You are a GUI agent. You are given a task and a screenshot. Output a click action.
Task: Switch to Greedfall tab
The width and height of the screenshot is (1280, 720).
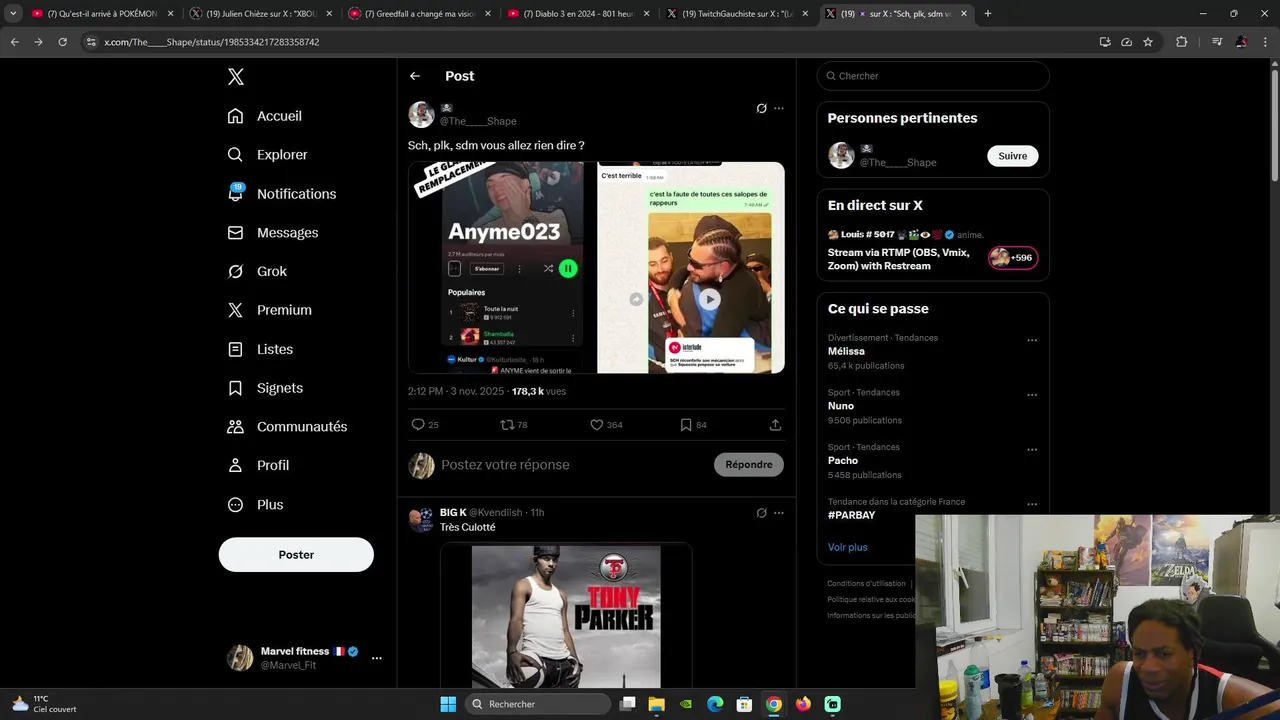(x=420, y=14)
